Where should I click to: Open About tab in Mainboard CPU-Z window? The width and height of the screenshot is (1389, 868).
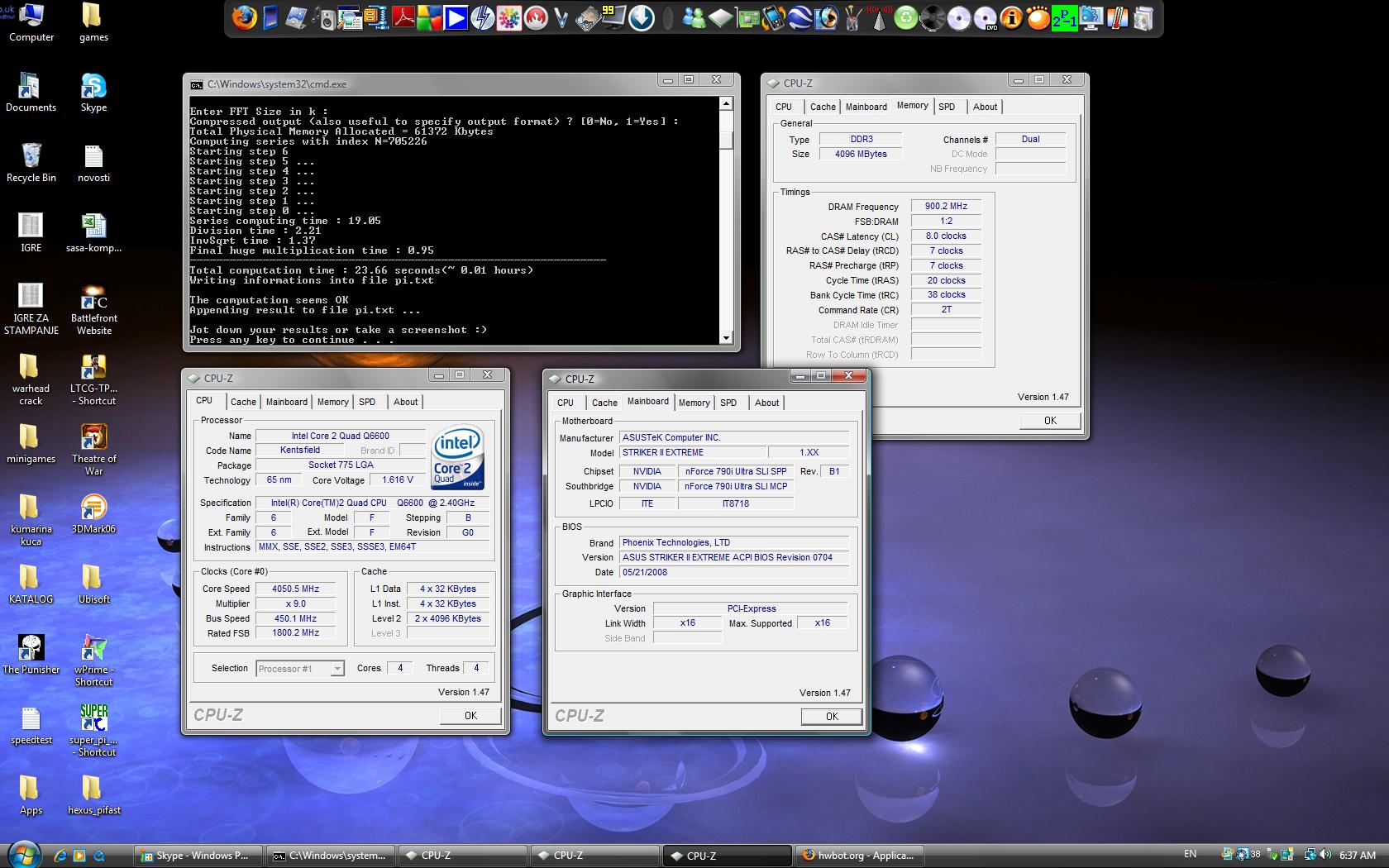click(x=766, y=403)
